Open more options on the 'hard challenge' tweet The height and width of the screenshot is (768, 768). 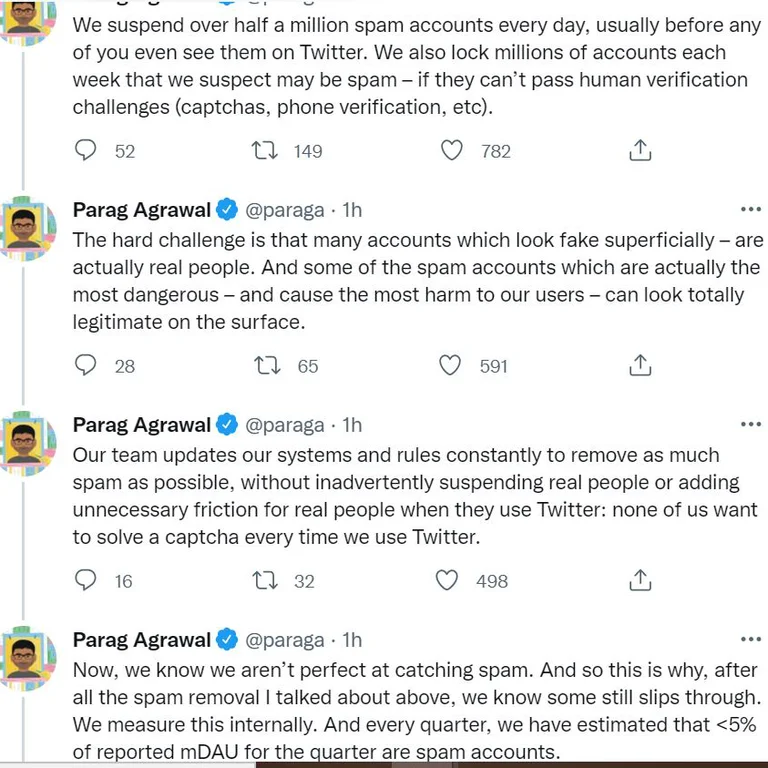750,210
